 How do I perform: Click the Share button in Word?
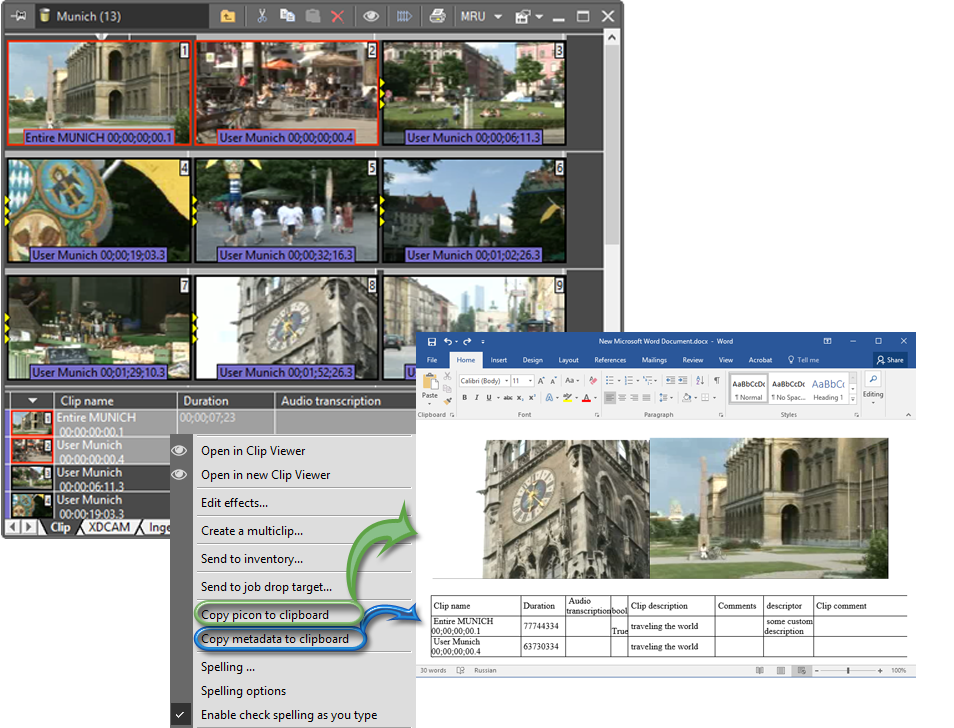[x=889, y=360]
